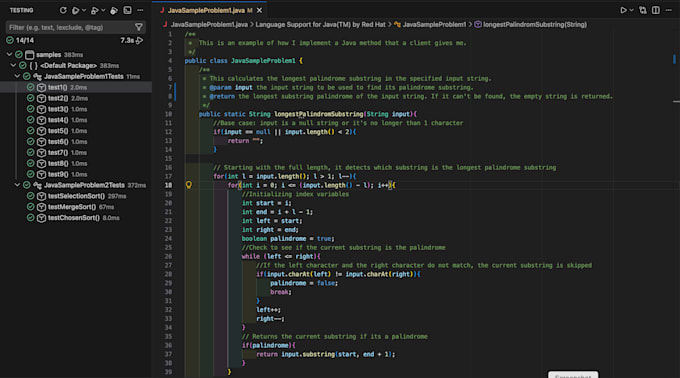Click the longestPalindromSubstring method name
The width and height of the screenshot is (680, 378).
click(x=319, y=114)
